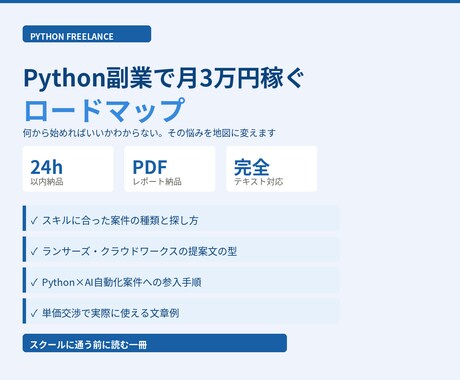The width and height of the screenshot is (460, 380).
Task: Select the '完全 テキスト対応' card
Action: 271,169
